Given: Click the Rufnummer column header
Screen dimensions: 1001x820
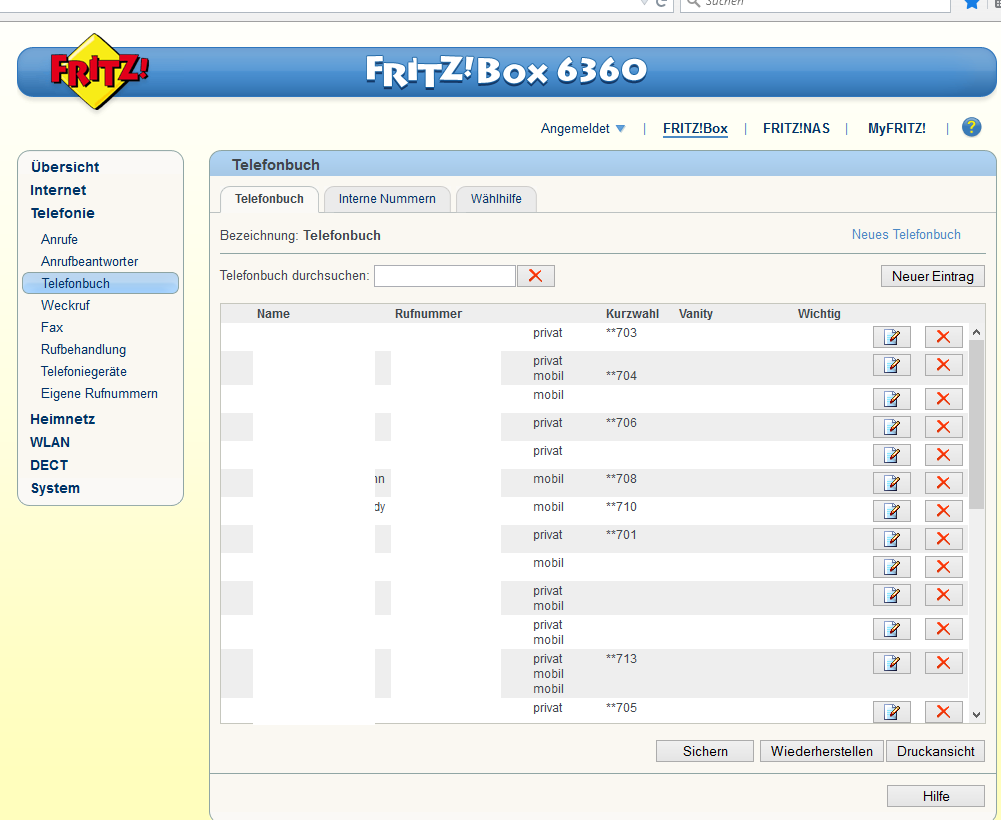Looking at the screenshot, I should tap(428, 314).
